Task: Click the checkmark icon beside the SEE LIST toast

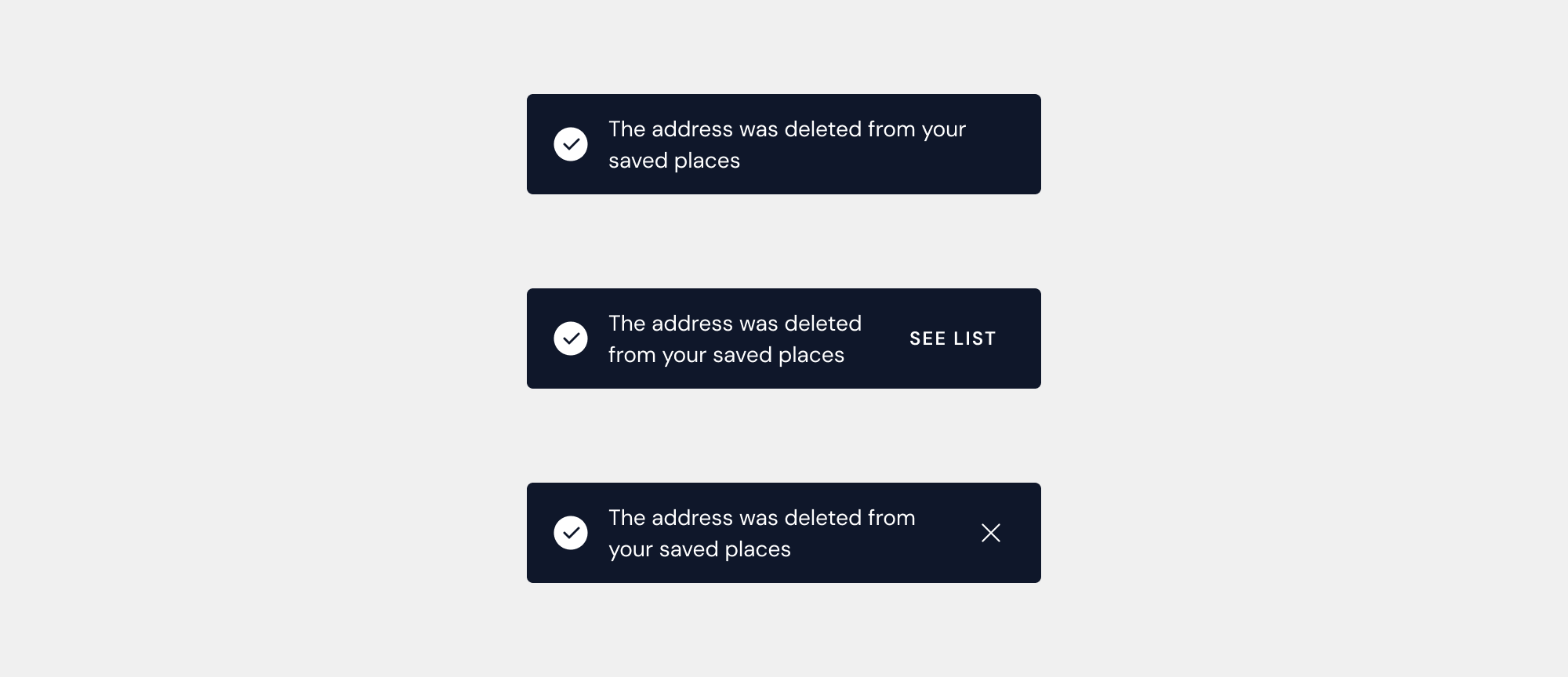Action: click(x=571, y=338)
